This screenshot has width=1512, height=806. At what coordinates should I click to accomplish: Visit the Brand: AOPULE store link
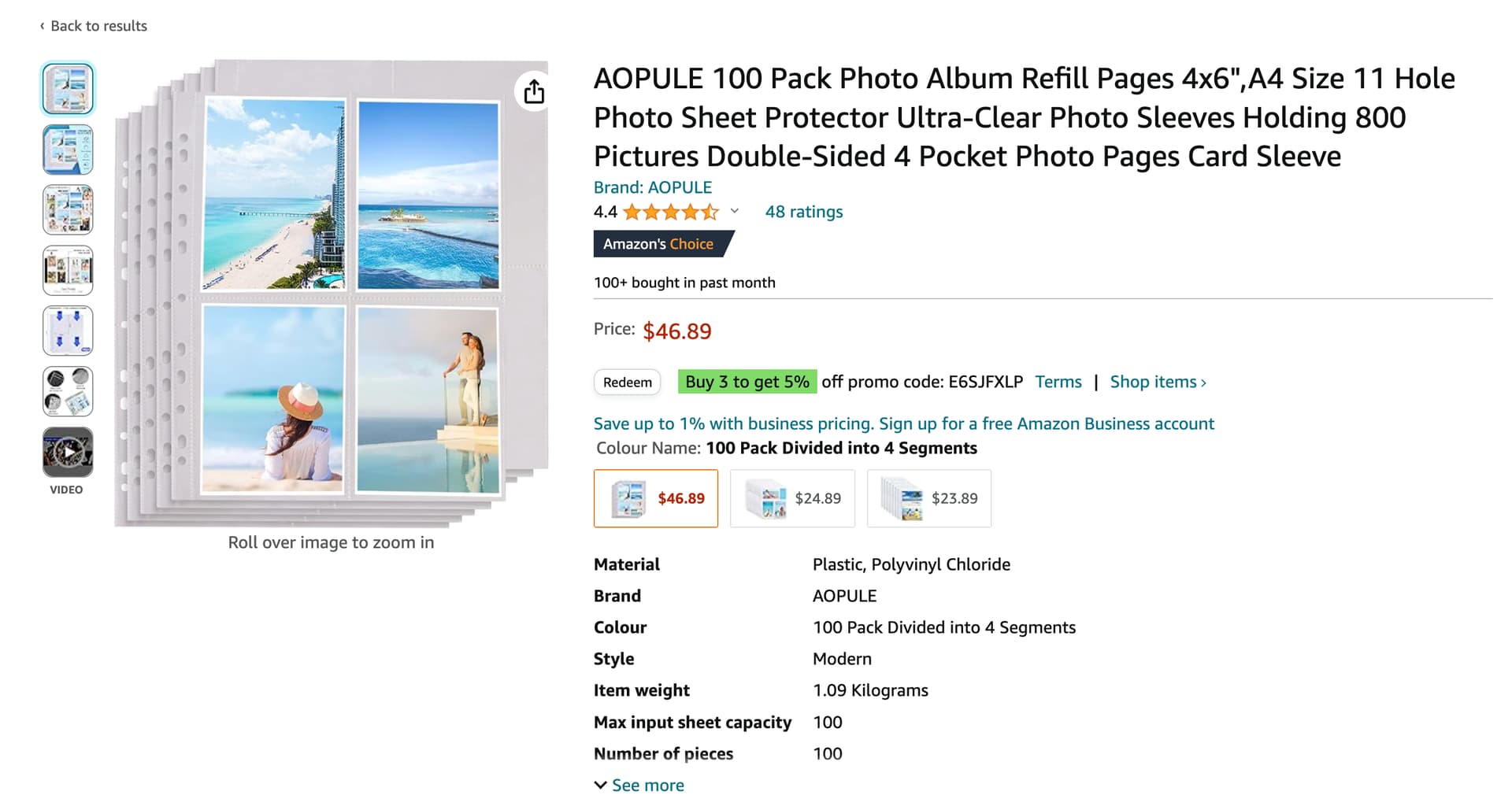[653, 187]
